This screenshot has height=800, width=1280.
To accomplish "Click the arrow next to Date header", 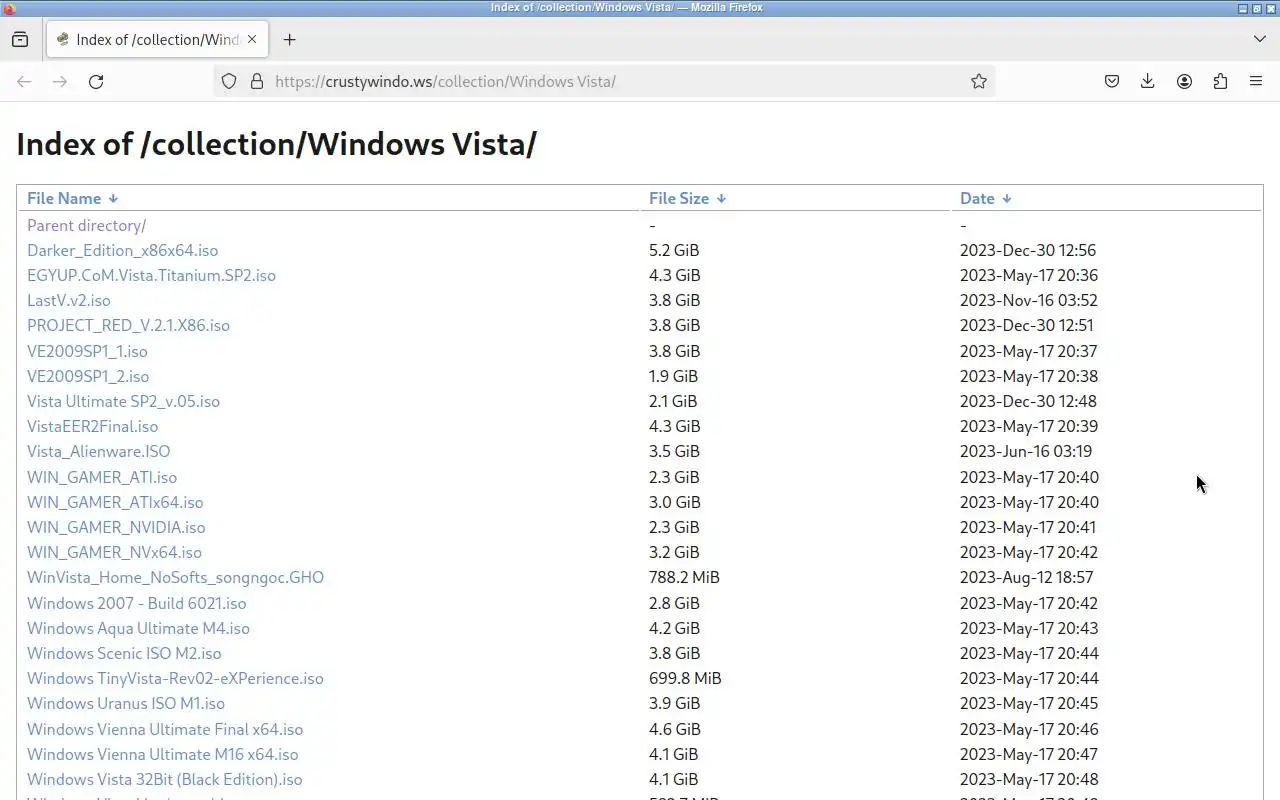I will click(x=1006, y=199).
